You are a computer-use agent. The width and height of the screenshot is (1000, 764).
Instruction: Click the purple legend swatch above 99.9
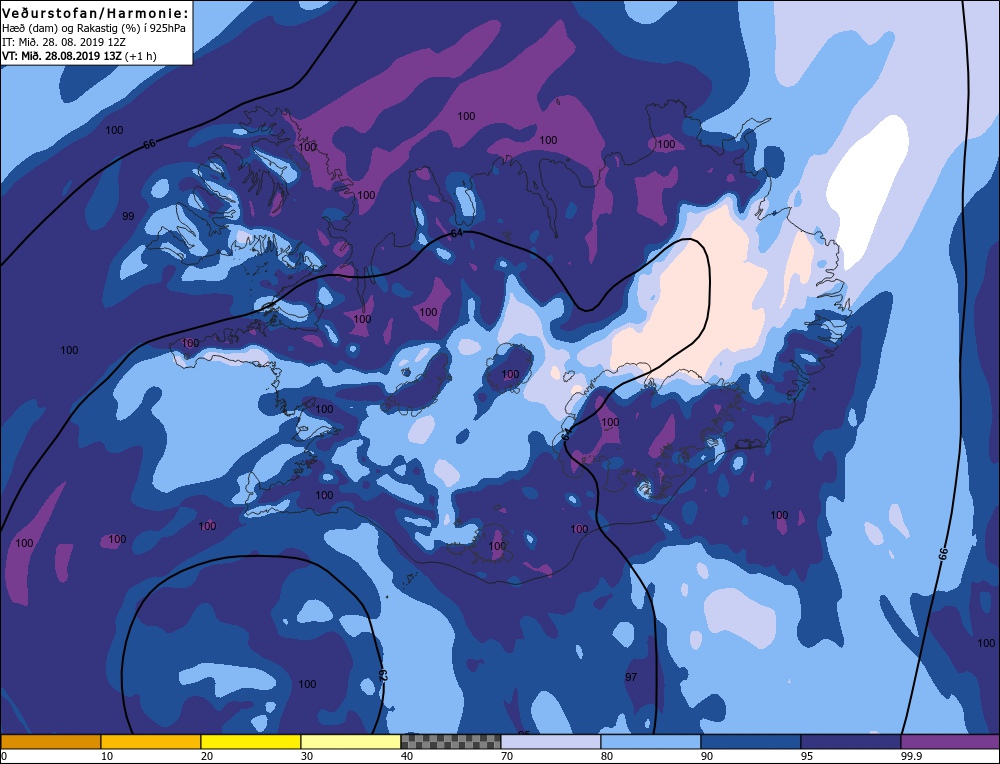(950, 742)
